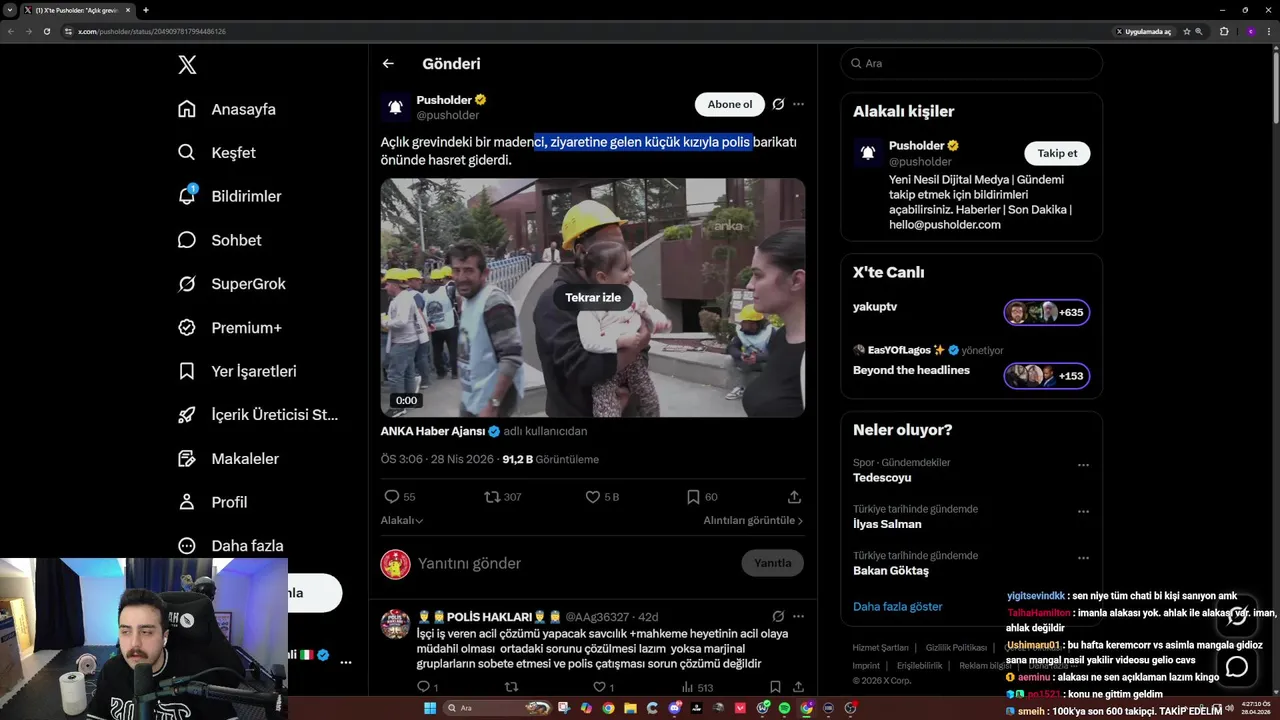Click Alıntıları görüntüle link
1280x720 pixels.
point(753,520)
